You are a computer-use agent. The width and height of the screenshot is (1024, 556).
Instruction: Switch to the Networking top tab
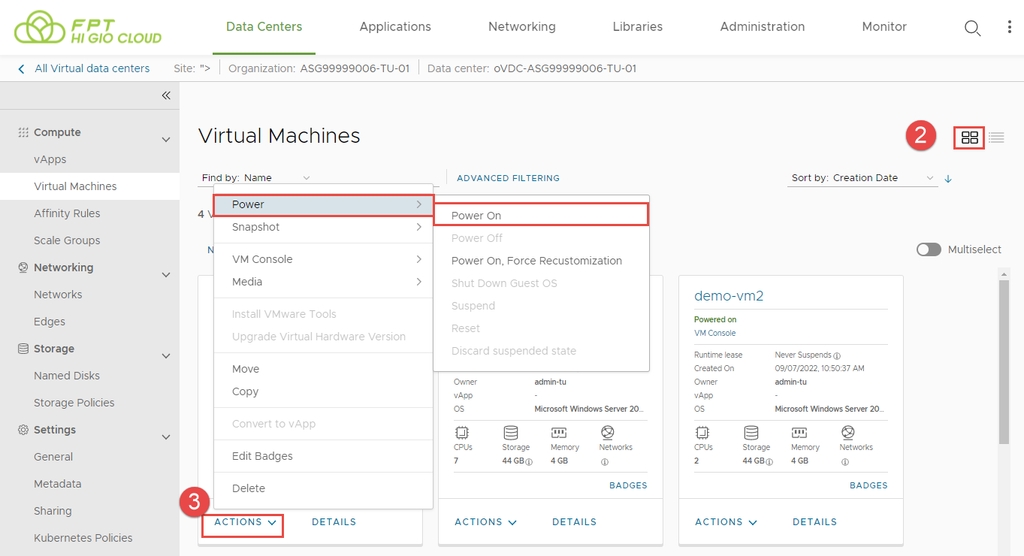pyautogui.click(x=521, y=27)
